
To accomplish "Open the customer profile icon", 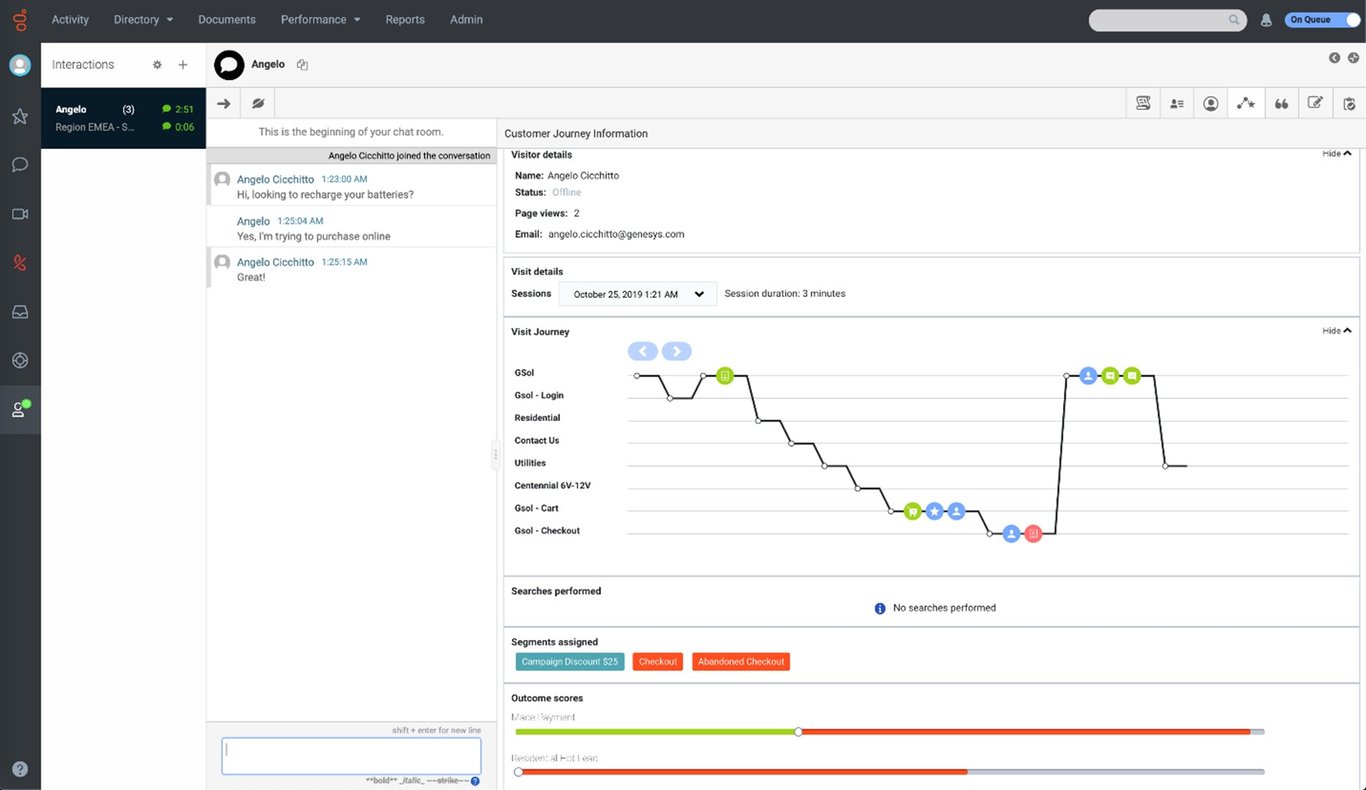I will click(x=1211, y=102).
